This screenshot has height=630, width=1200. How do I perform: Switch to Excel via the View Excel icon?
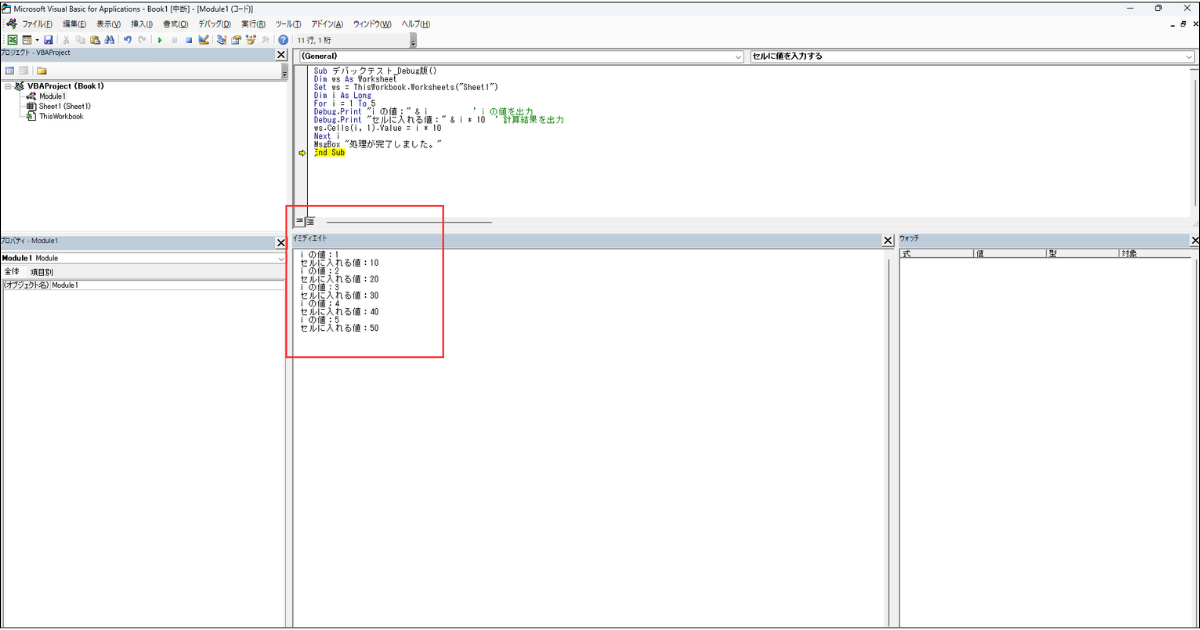[12, 40]
